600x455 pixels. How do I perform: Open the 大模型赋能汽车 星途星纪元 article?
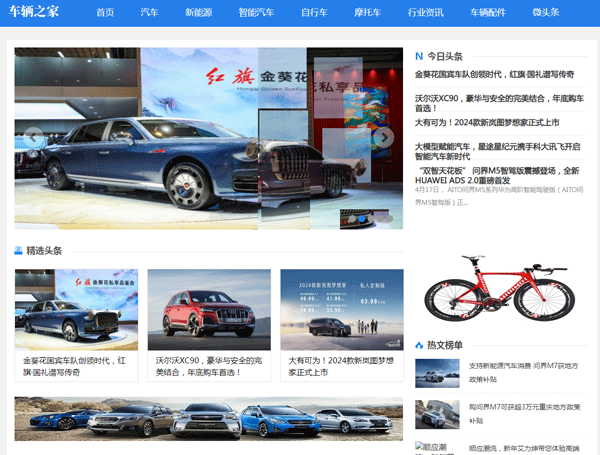tap(497, 152)
